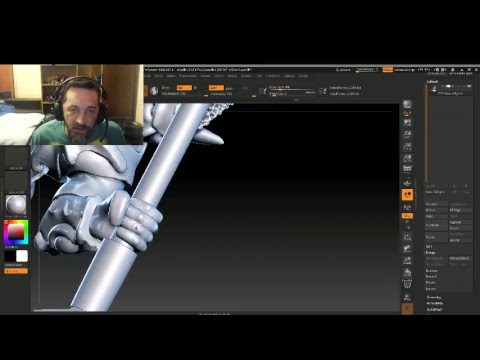480x360 pixels.
Task: Click the Focal Shift slider
Action: (x=292, y=87)
